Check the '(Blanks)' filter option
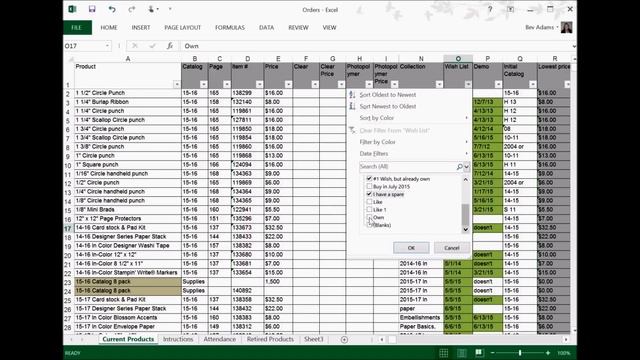 point(369,225)
